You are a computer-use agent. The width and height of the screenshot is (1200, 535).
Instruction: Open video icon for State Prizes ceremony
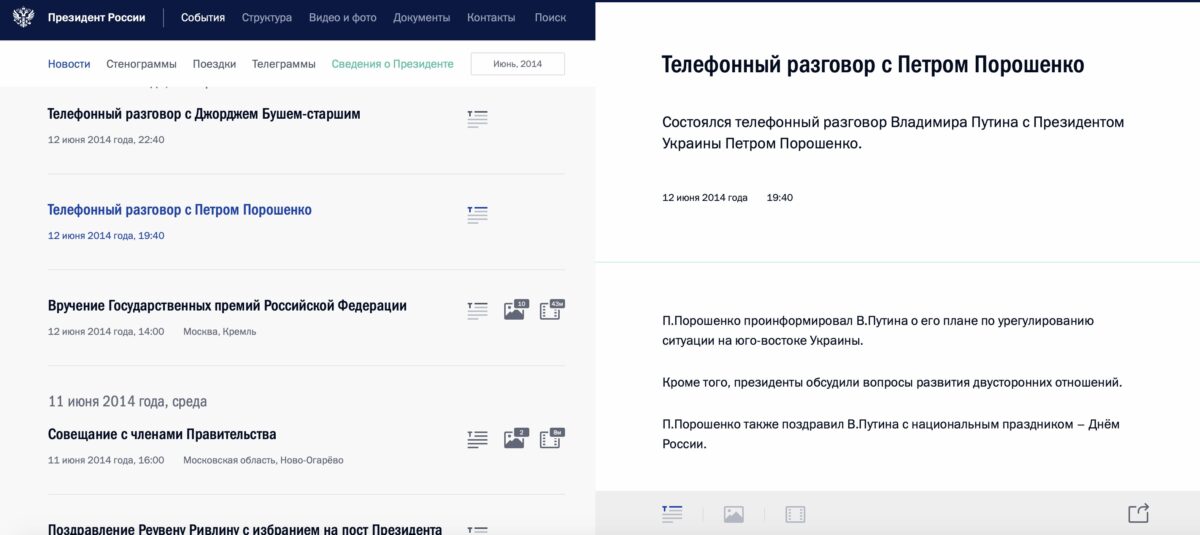click(552, 309)
